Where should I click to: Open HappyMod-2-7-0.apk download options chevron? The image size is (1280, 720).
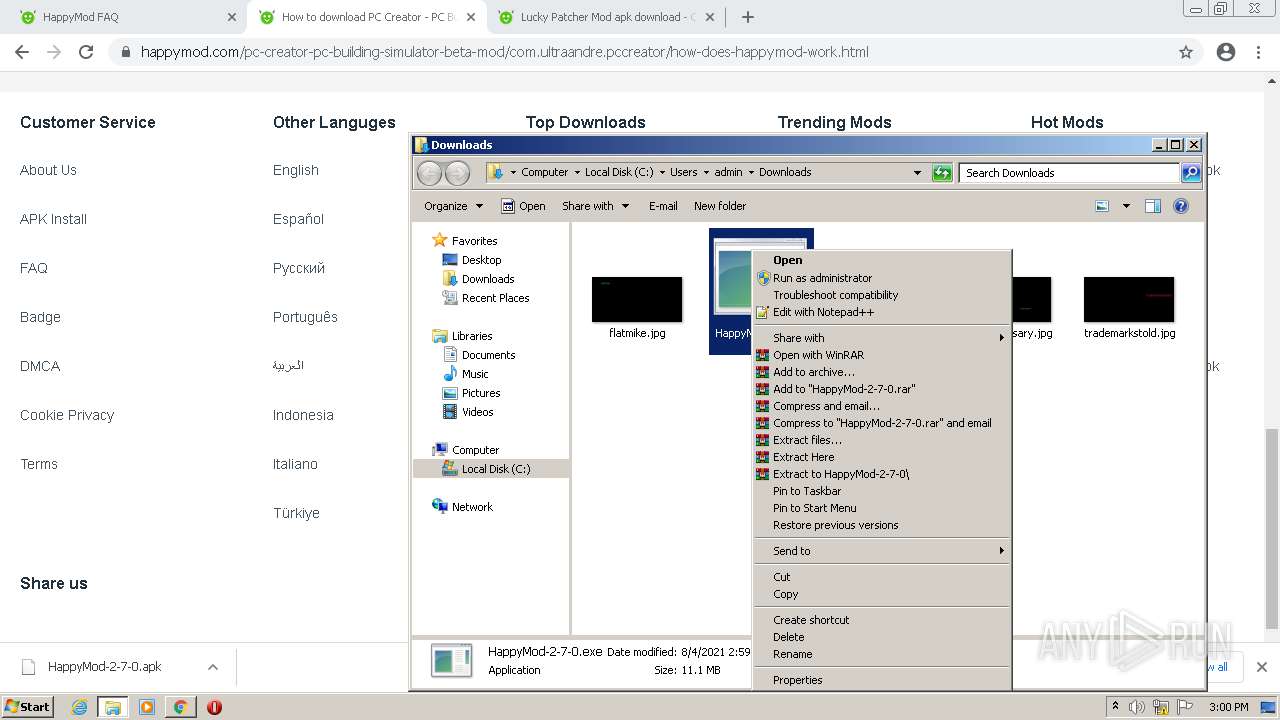coord(213,667)
